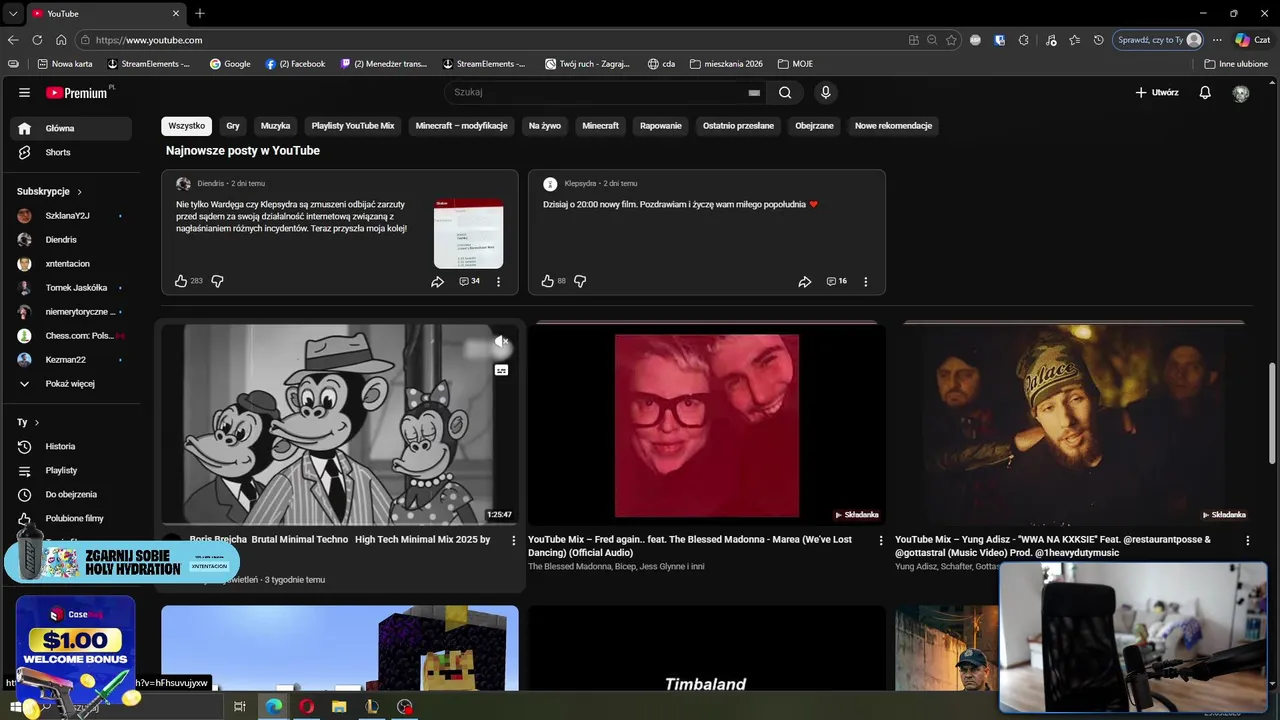Open the Yung Adisz mix thumbnail
This screenshot has width=1280, height=720.
click(1073, 424)
